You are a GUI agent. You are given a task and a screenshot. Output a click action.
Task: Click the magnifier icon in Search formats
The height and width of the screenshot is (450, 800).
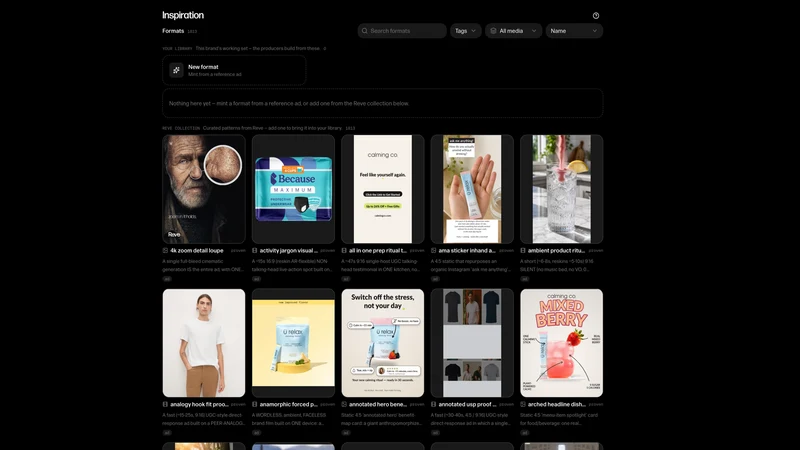click(364, 31)
